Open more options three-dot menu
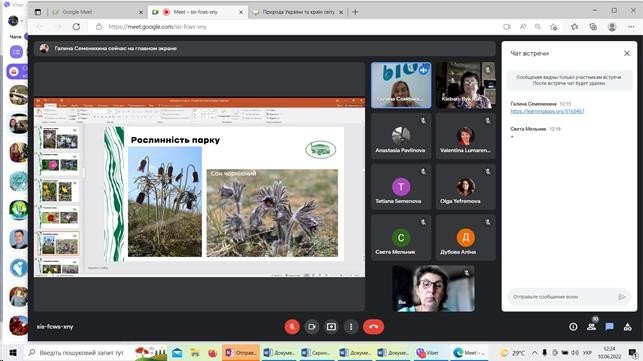 click(351, 327)
